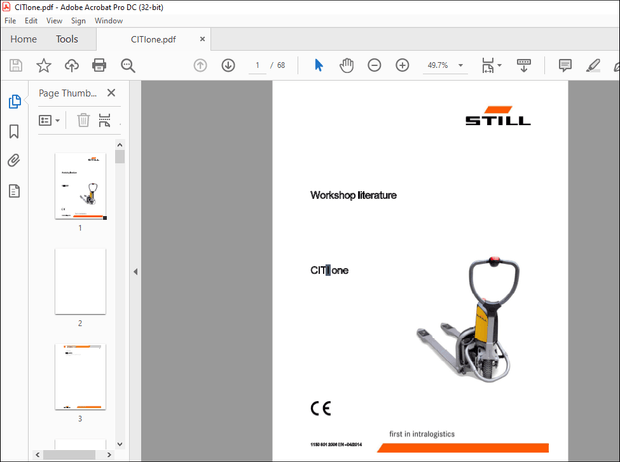620x462 pixels.
Task: Delete selected page with trash icon
Action: 83,120
